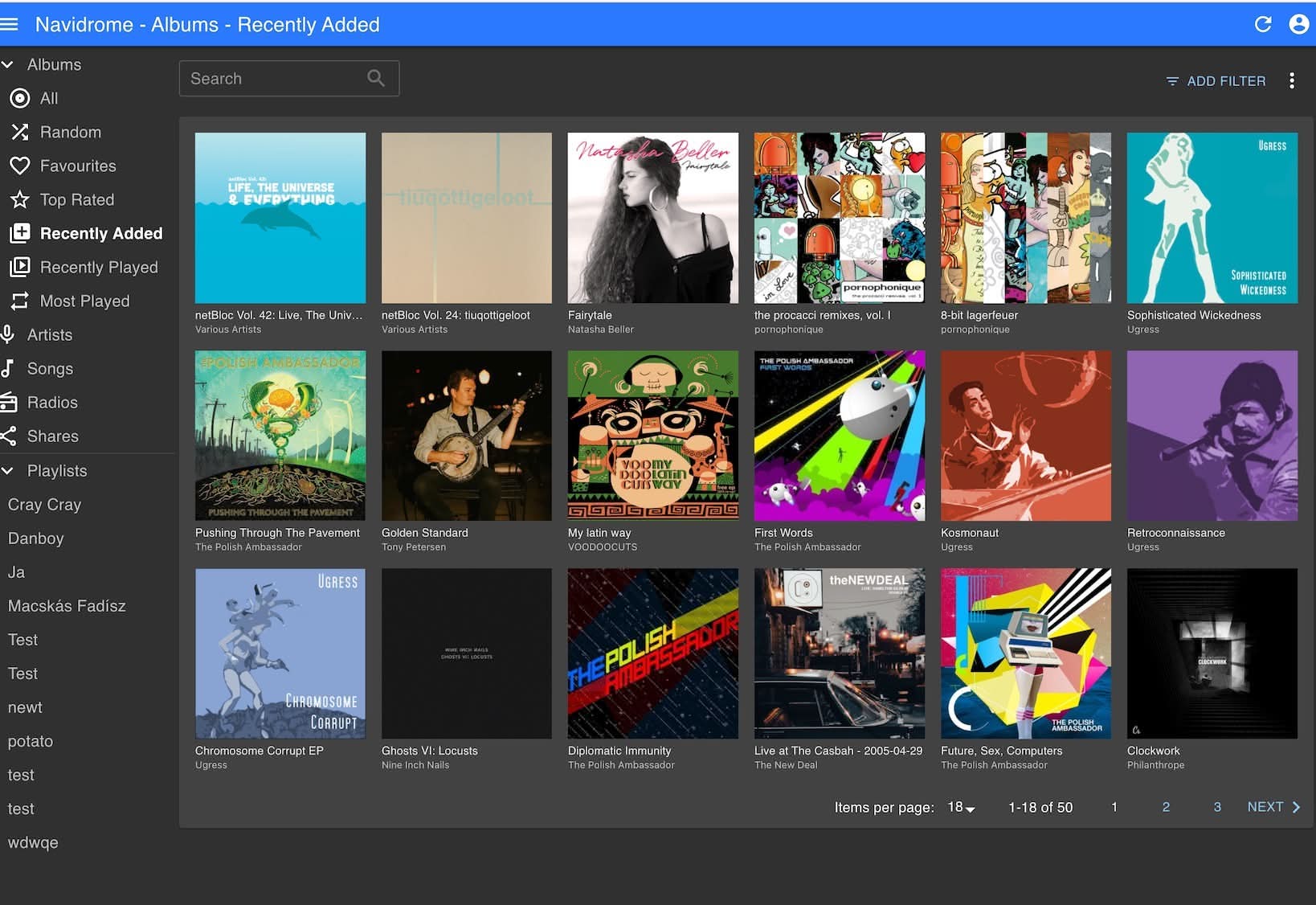Image resolution: width=1316 pixels, height=905 pixels.
Task: Open the Items per page dropdown
Action: pos(961,807)
